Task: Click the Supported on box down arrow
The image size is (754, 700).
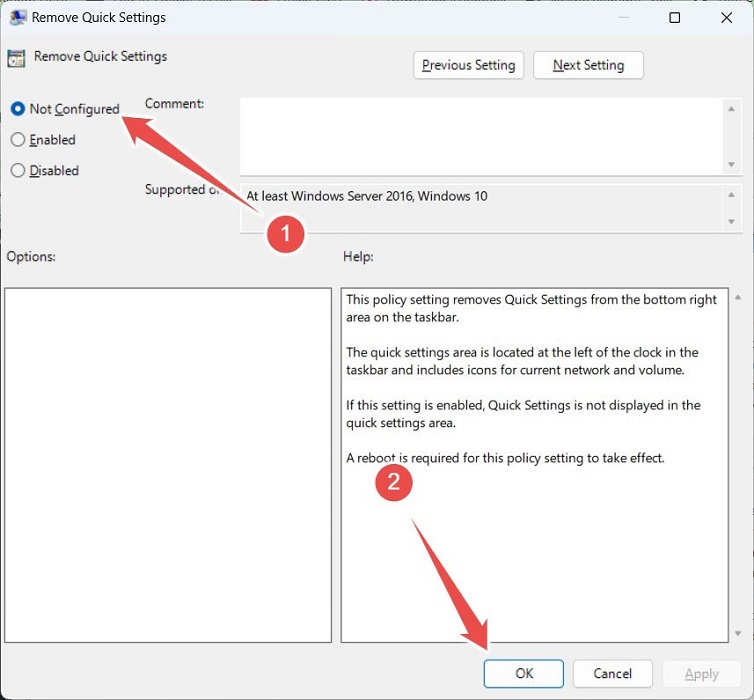Action: click(731, 221)
